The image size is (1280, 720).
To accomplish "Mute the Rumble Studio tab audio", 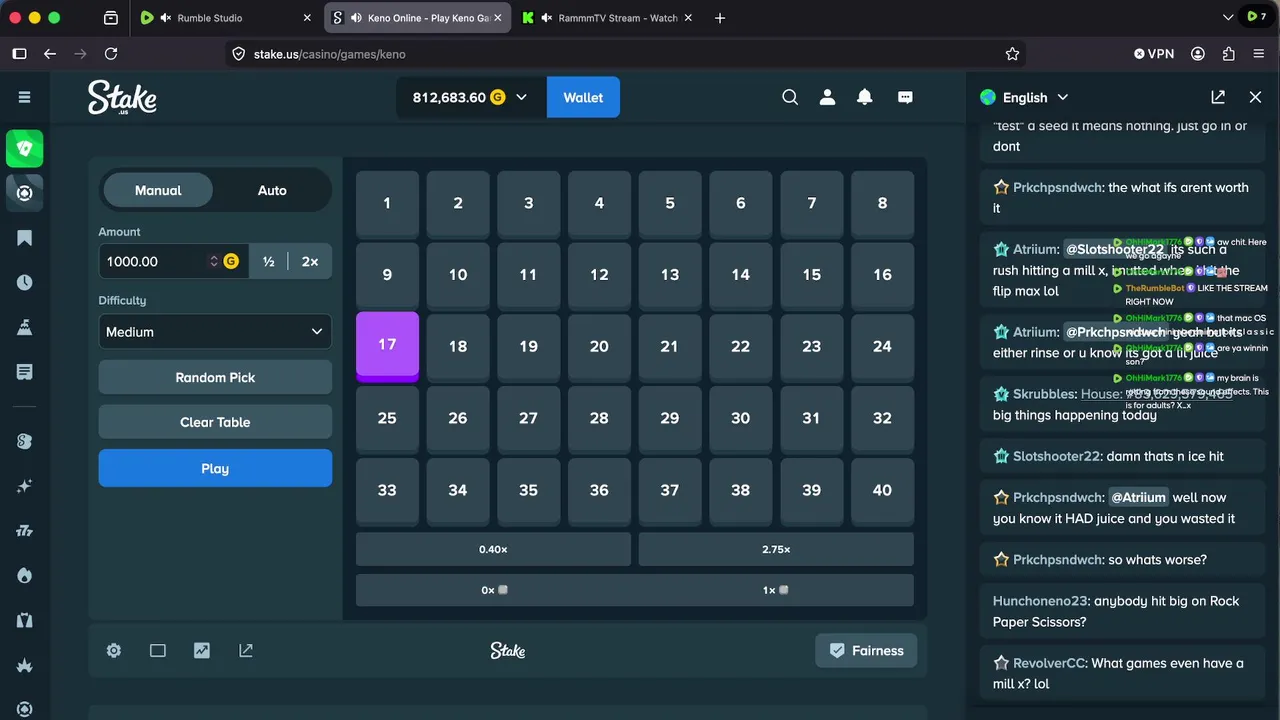I will (x=166, y=18).
